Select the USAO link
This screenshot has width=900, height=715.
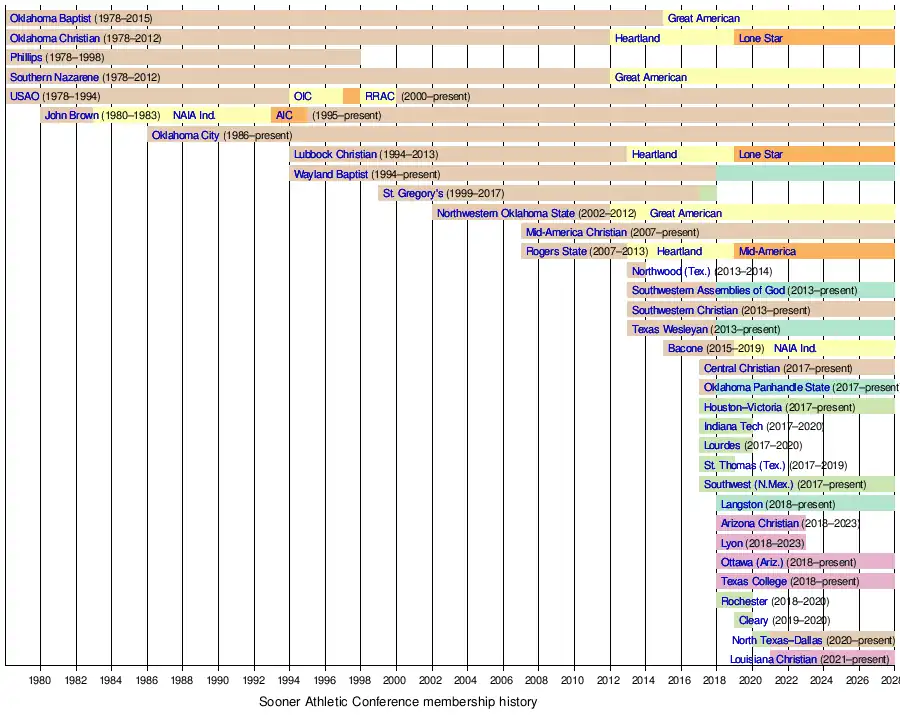[x=24, y=96]
